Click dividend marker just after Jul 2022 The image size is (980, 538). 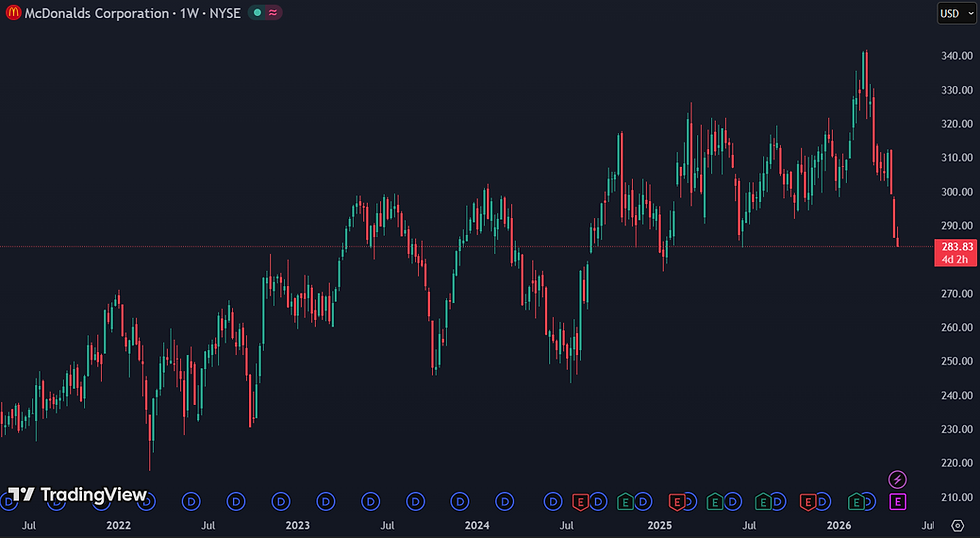pos(236,501)
